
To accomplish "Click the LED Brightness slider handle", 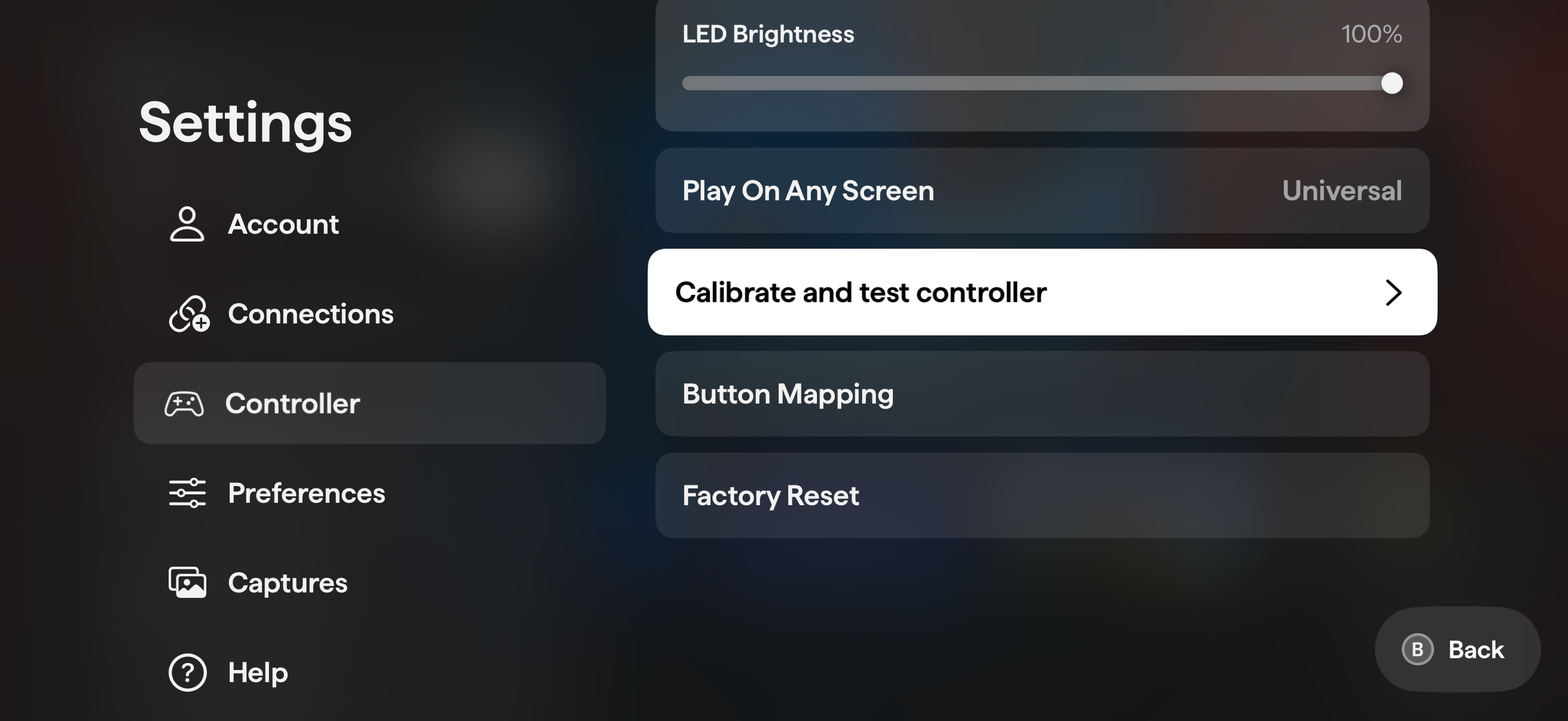I will (1392, 83).
